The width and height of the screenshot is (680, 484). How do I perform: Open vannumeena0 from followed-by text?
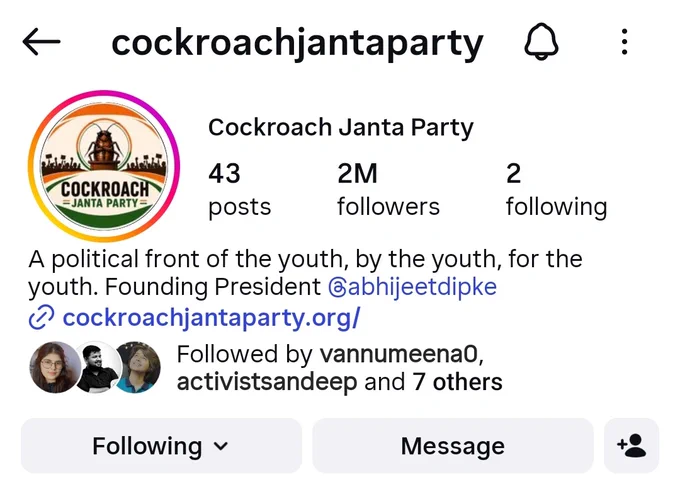coord(399,354)
